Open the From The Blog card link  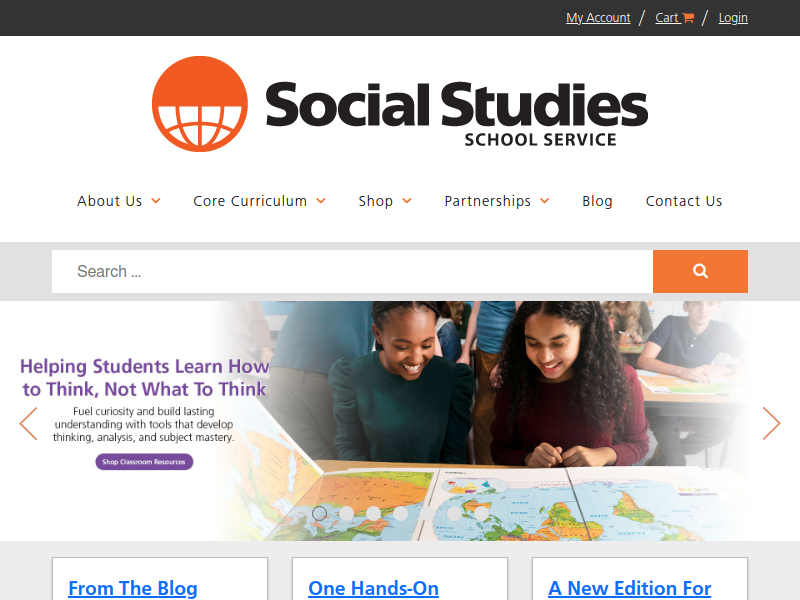(133, 588)
